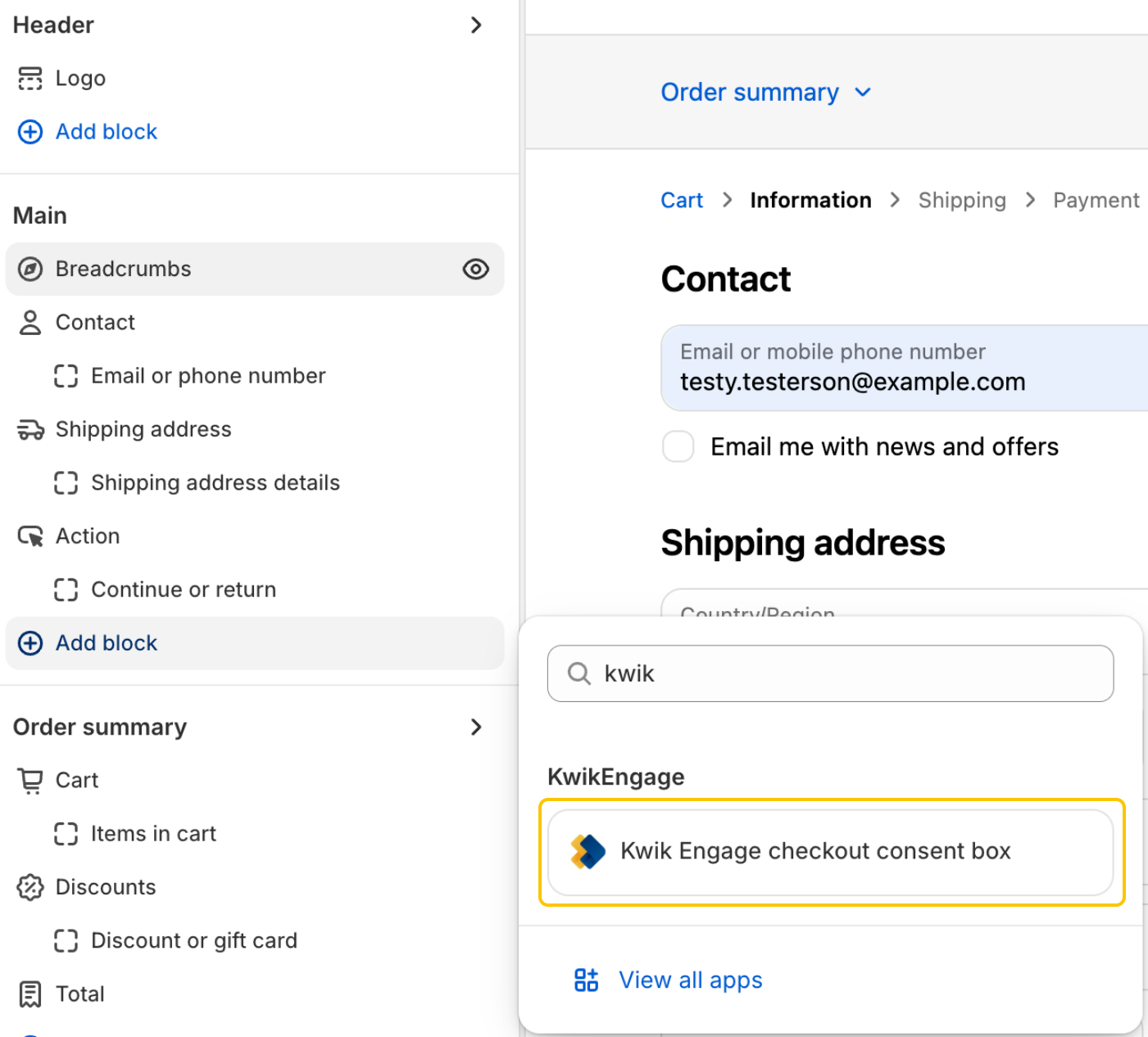Open the Order summary dropdown in preview
1148x1037 pixels.
coord(766,93)
